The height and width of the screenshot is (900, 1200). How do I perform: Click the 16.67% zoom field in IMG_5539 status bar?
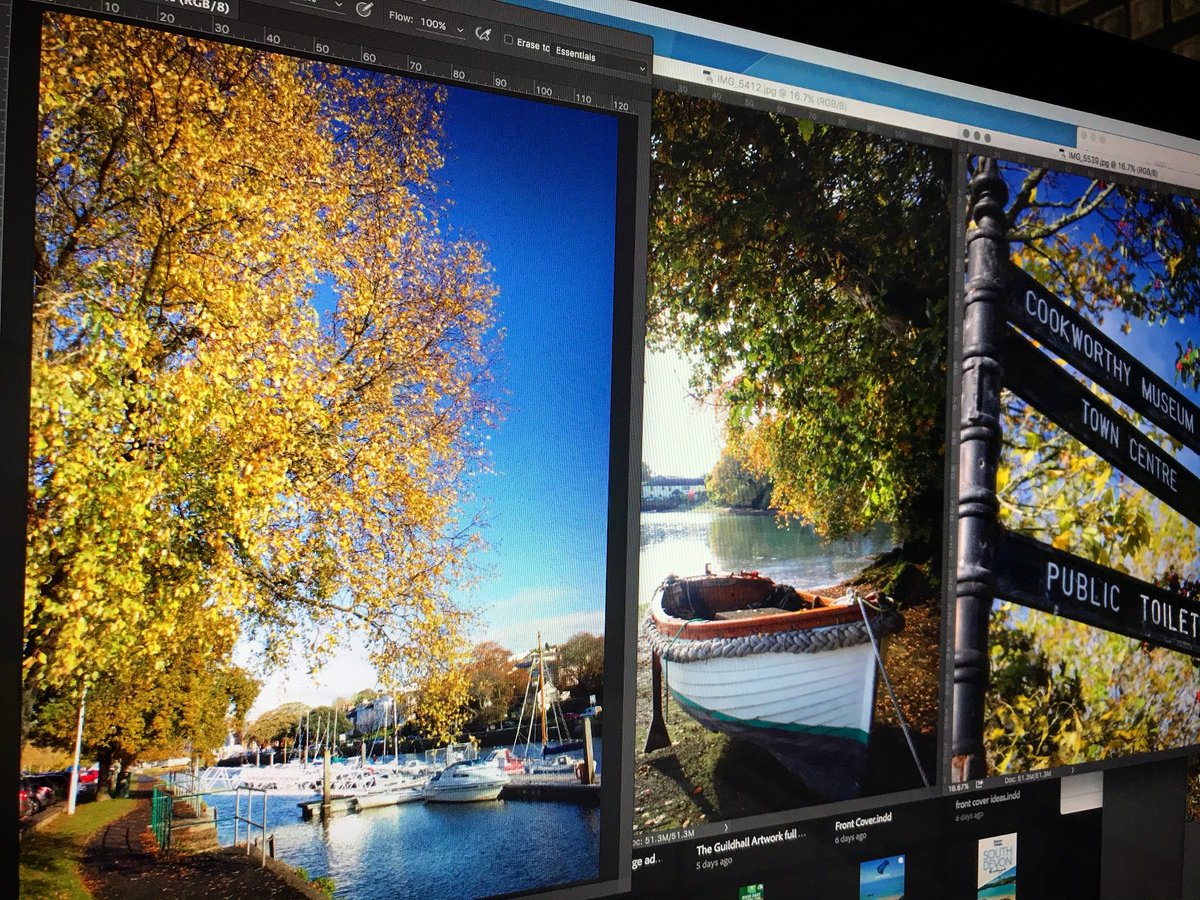click(x=957, y=789)
